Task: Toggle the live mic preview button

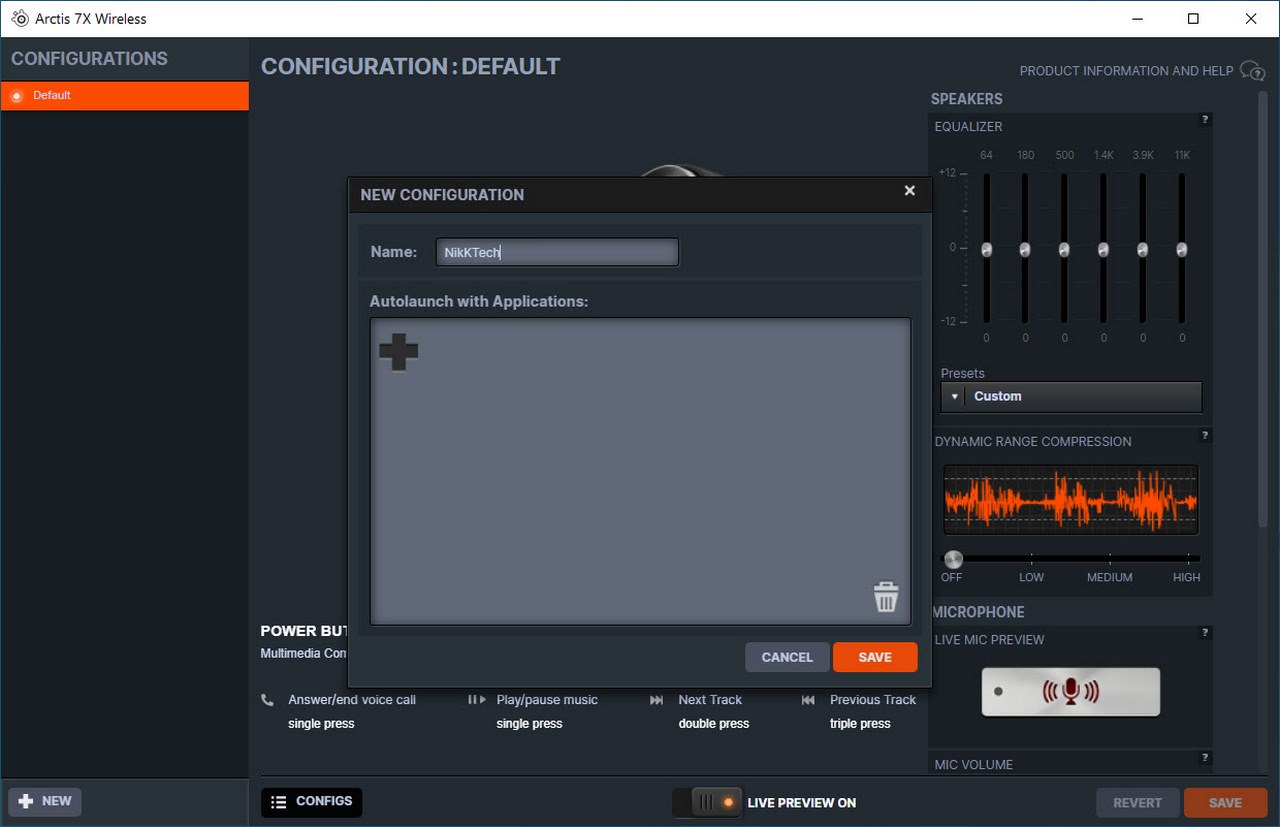Action: pyautogui.click(x=1070, y=691)
